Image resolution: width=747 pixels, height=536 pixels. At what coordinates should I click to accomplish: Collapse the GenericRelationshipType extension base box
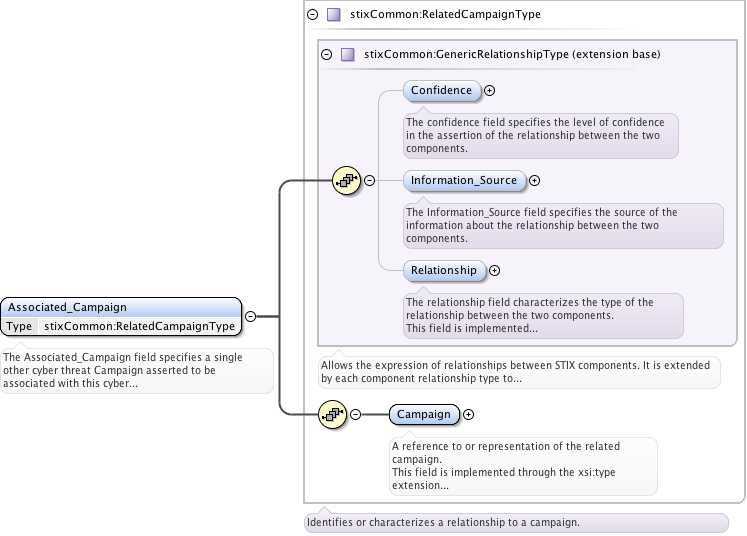(327, 54)
